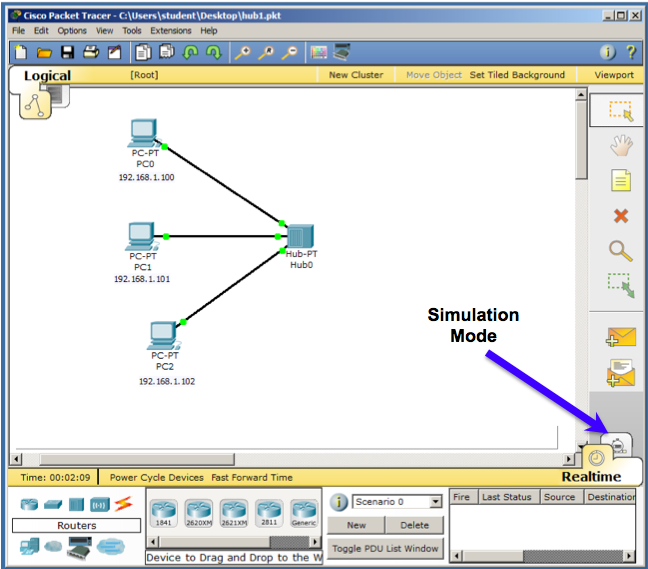The image size is (648, 569).
Task: Pick the 2621XM router
Action: tap(234, 513)
